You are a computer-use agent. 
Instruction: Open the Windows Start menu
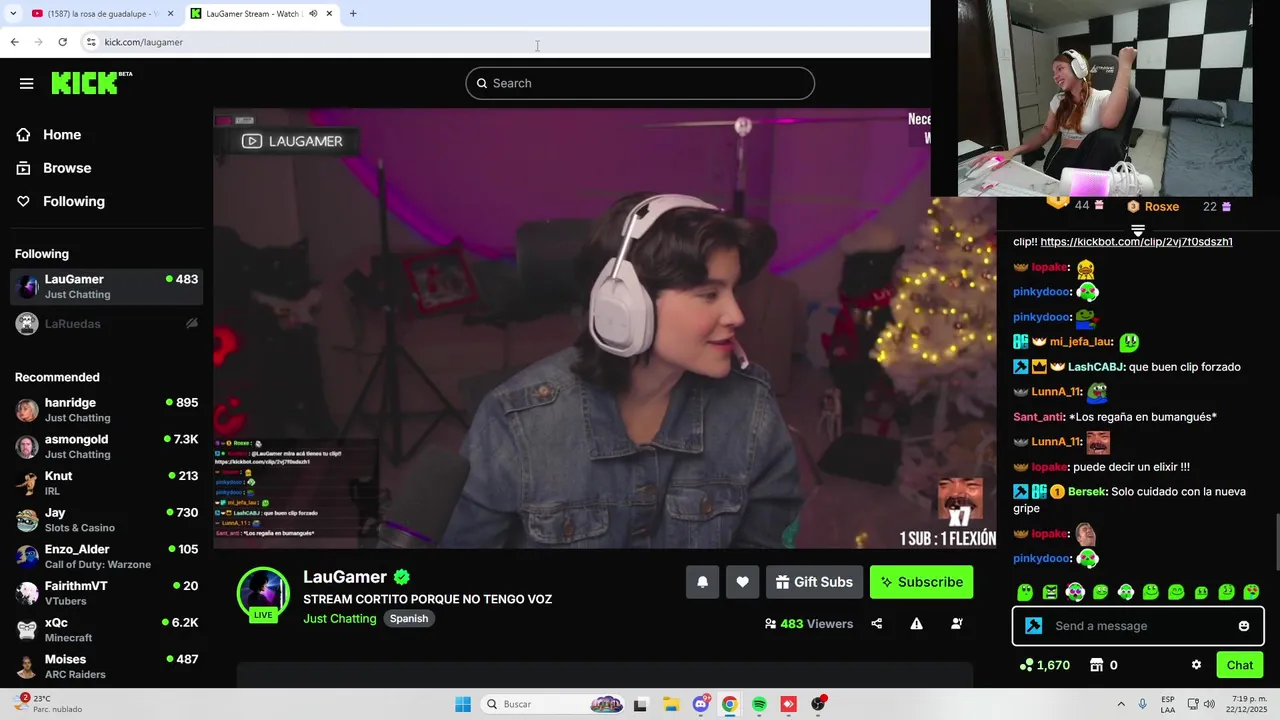point(463,704)
